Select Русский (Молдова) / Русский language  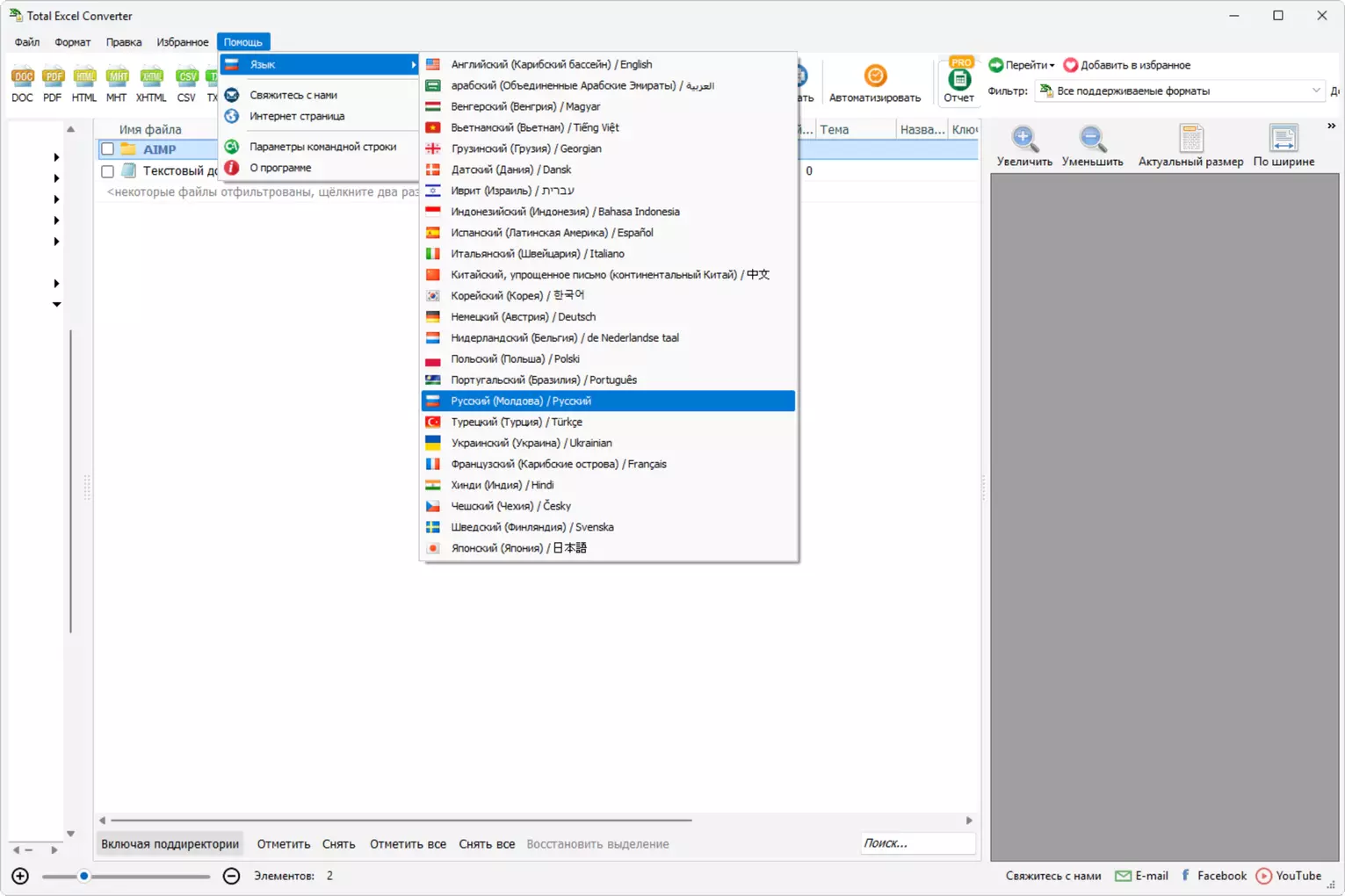[x=609, y=401]
